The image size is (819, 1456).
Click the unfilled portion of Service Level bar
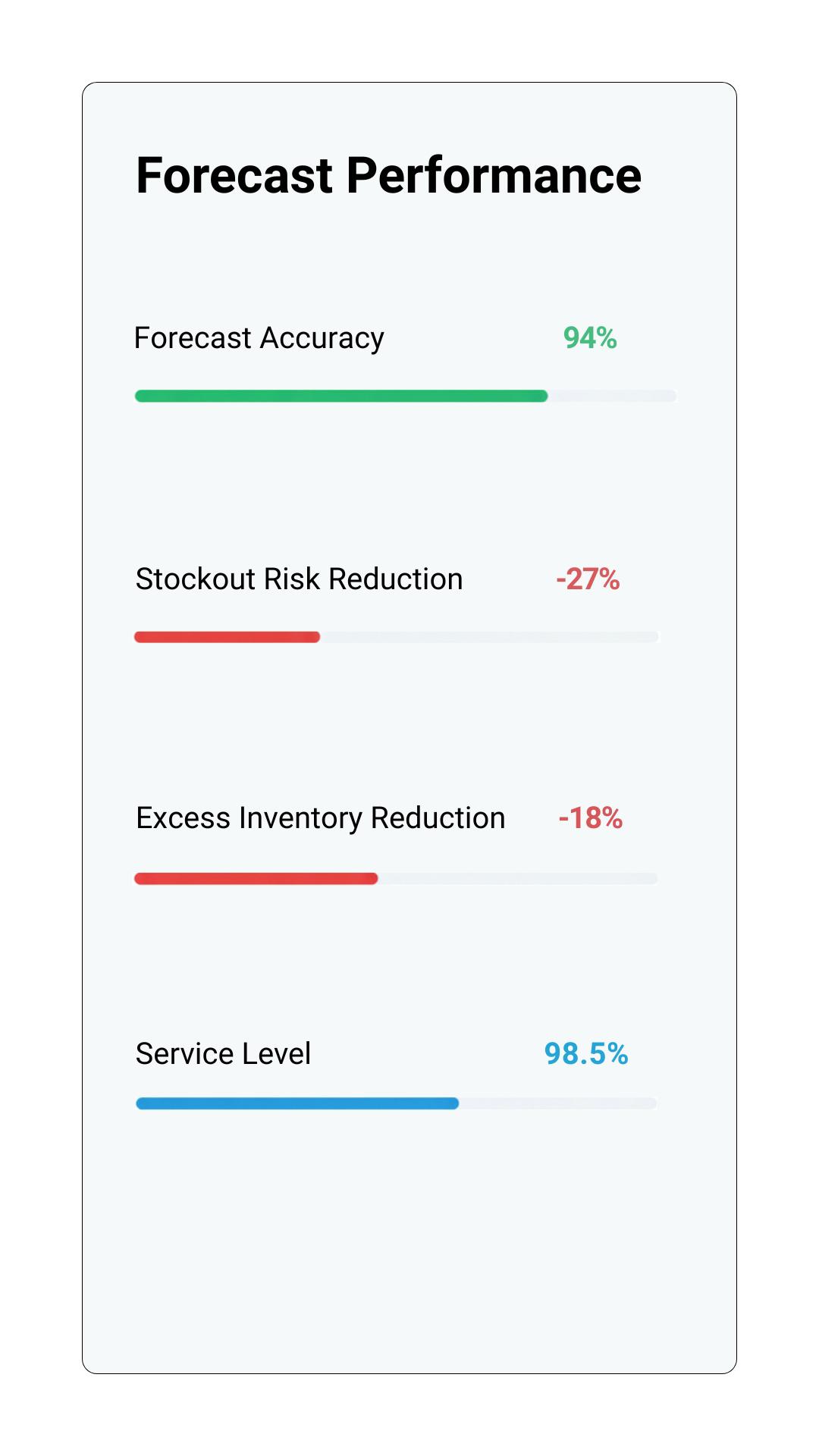pyautogui.click(x=557, y=1103)
